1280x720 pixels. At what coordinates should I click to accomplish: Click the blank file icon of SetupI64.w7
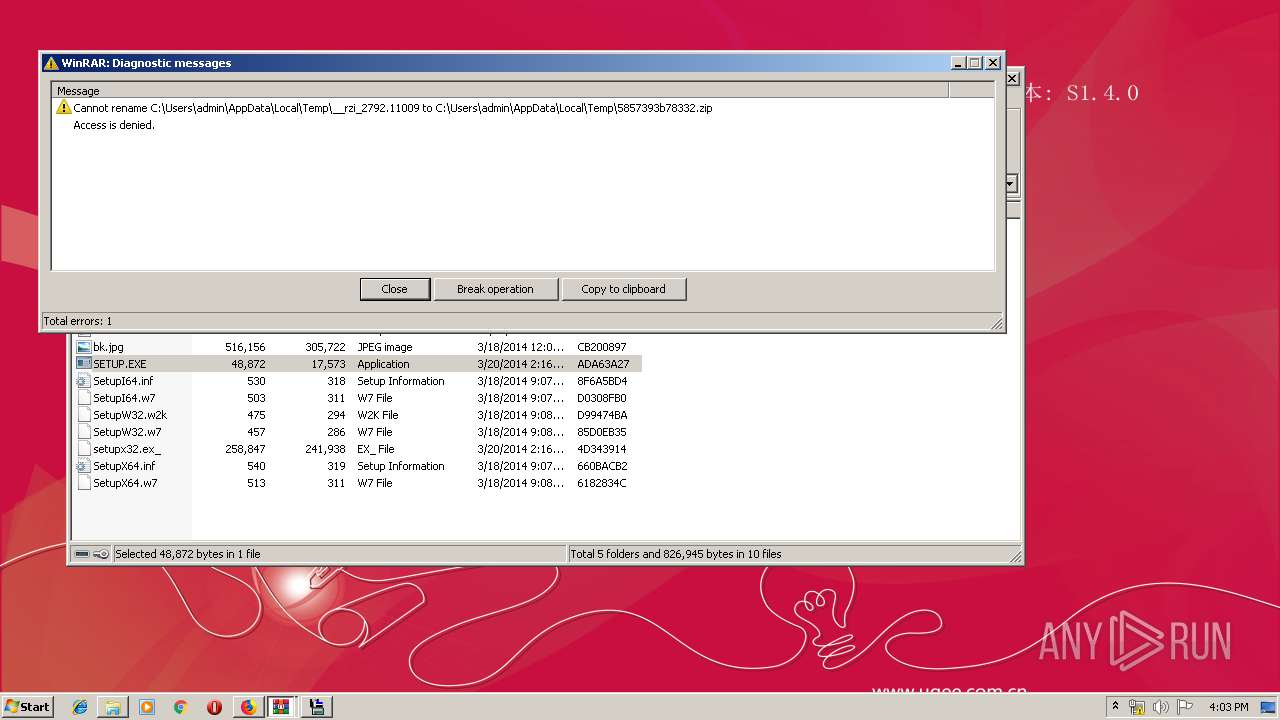click(83, 398)
